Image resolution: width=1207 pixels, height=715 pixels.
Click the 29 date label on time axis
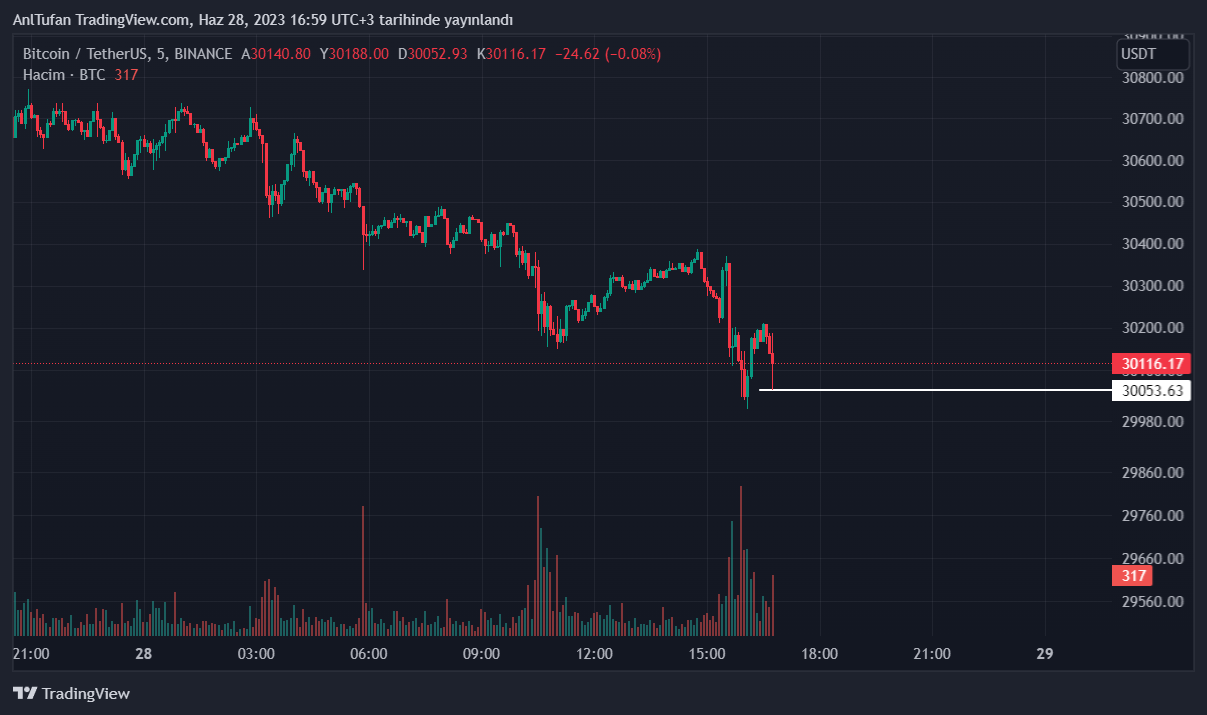pyautogui.click(x=1045, y=654)
